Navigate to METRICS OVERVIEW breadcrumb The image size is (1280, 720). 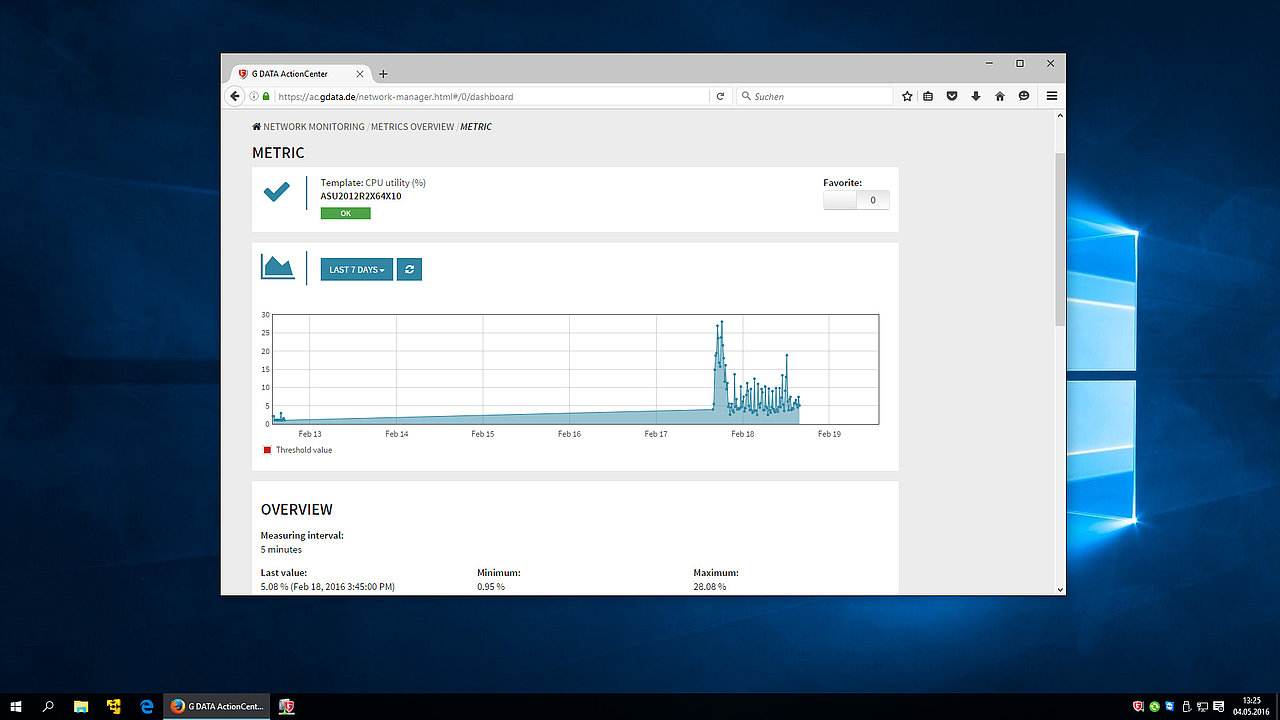(x=412, y=127)
